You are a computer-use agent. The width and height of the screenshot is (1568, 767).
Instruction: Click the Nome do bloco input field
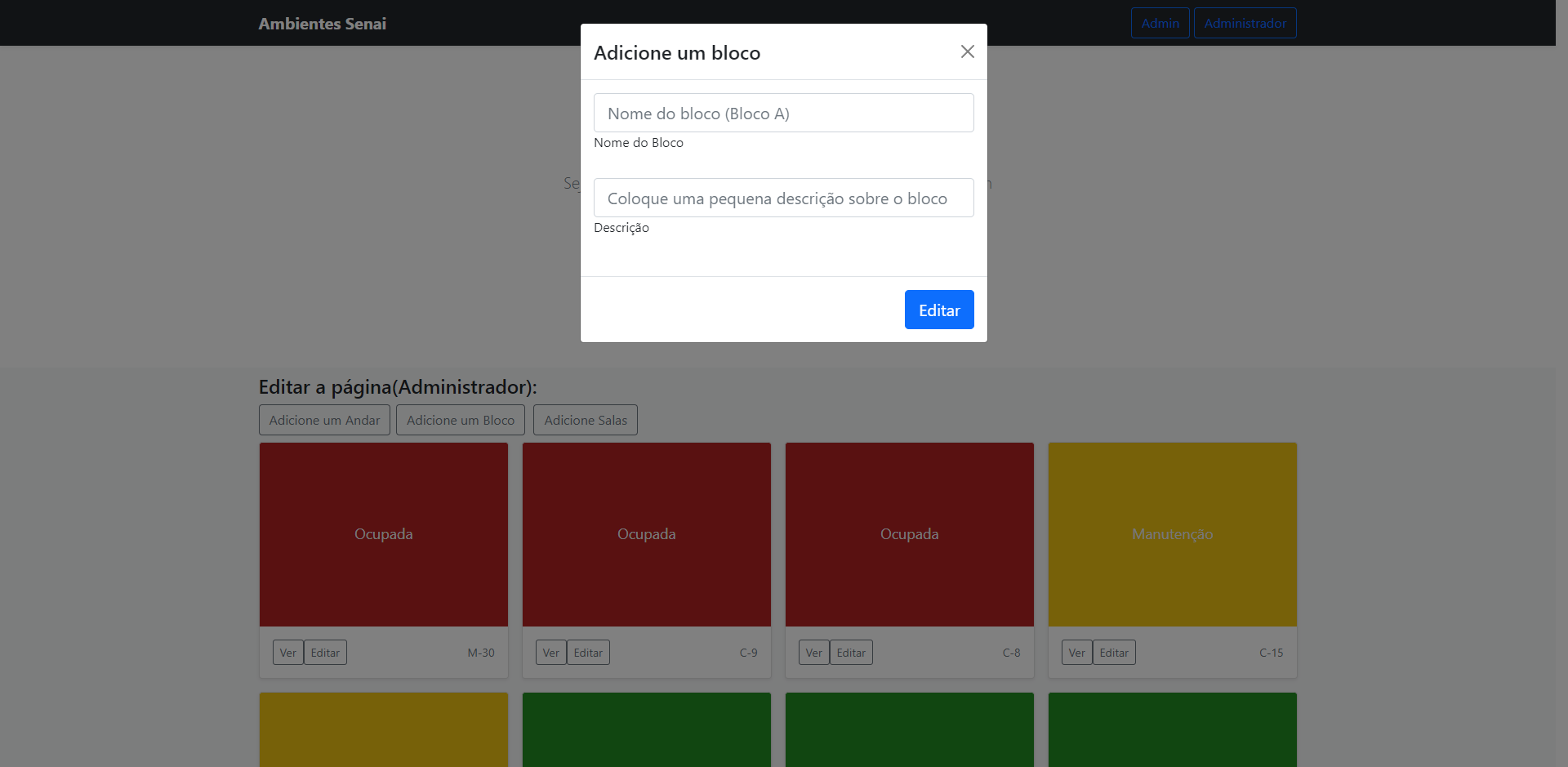[x=783, y=113]
